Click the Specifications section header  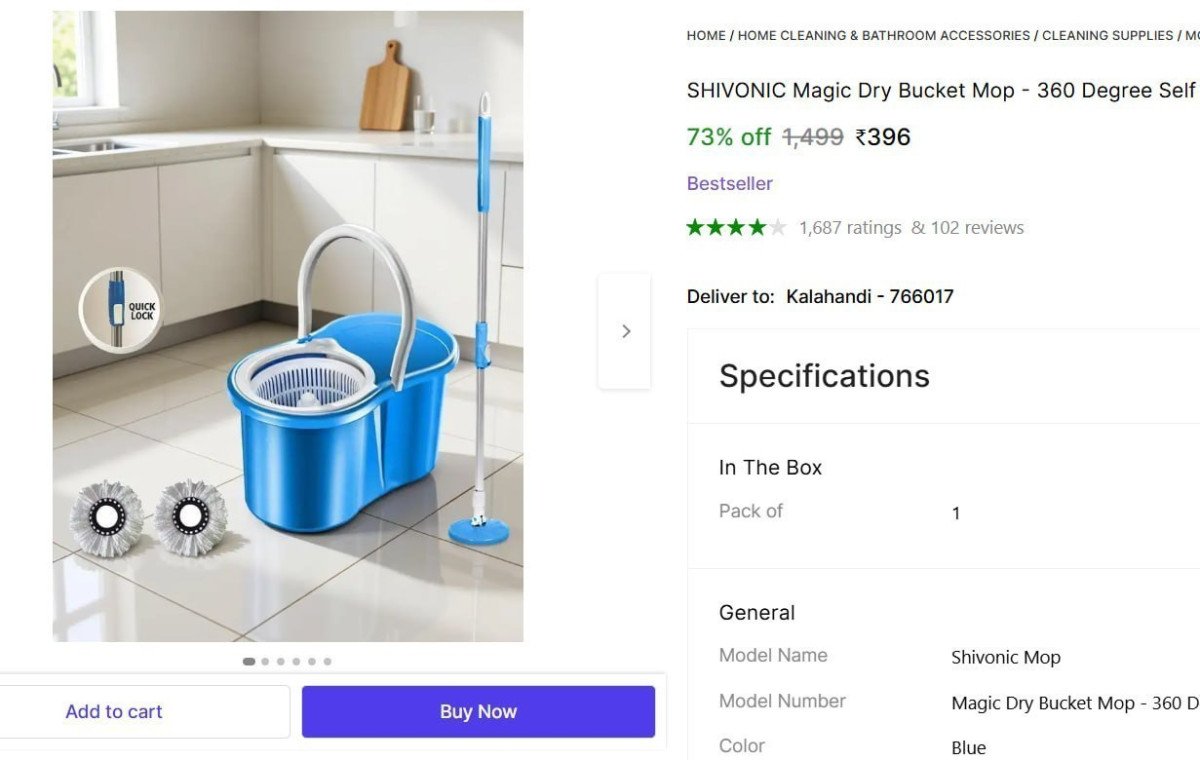coord(824,376)
